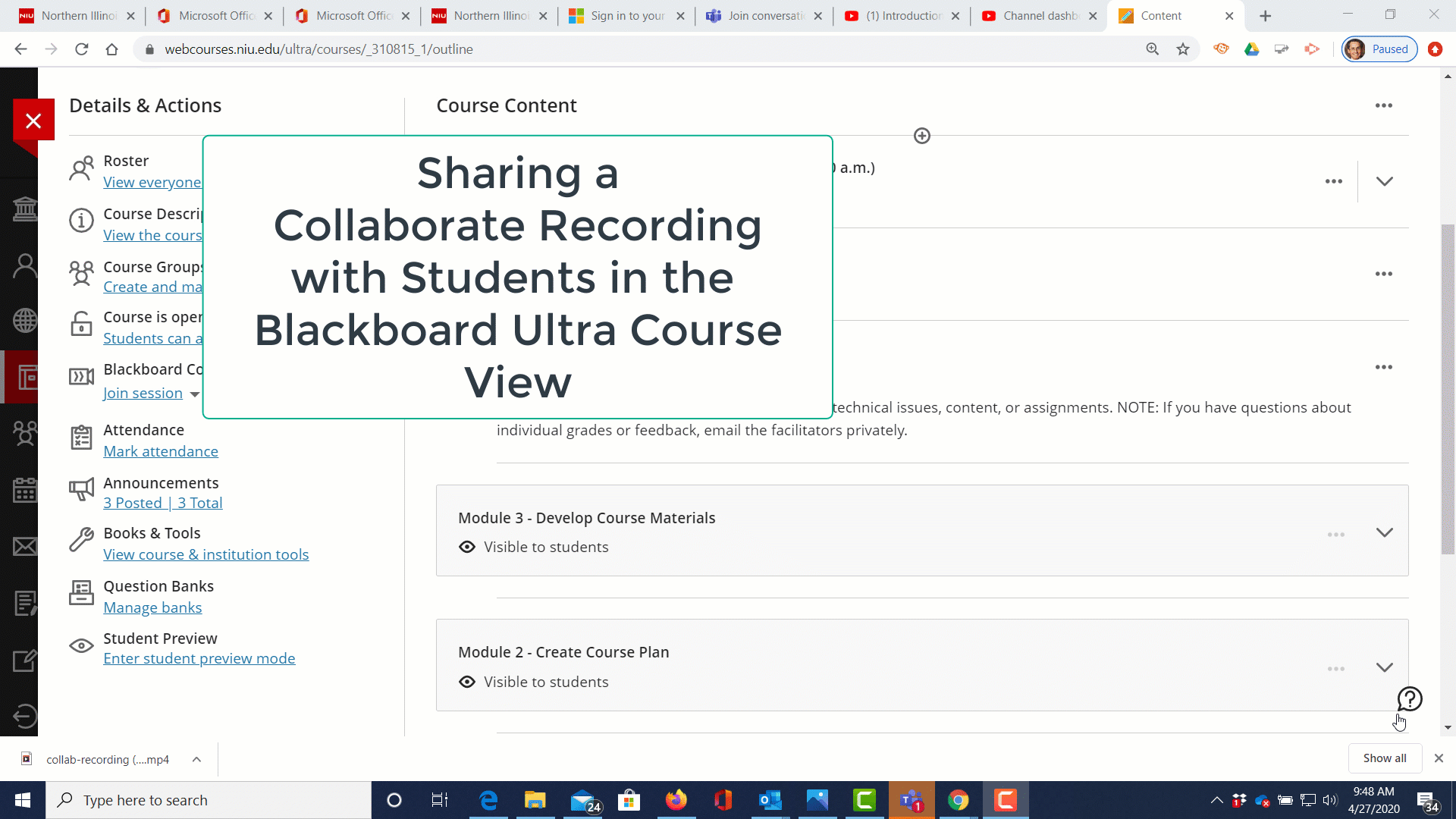
Task: Click the Attendance clipboard icon
Action: pyautogui.click(x=81, y=437)
